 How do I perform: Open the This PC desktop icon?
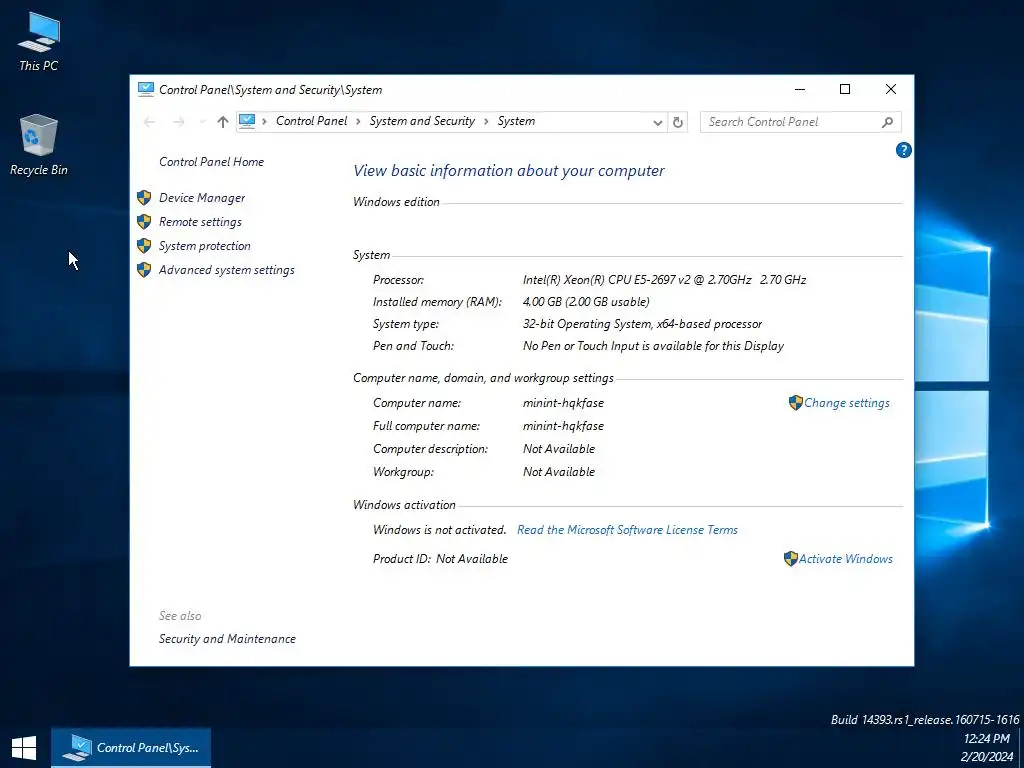point(39,40)
